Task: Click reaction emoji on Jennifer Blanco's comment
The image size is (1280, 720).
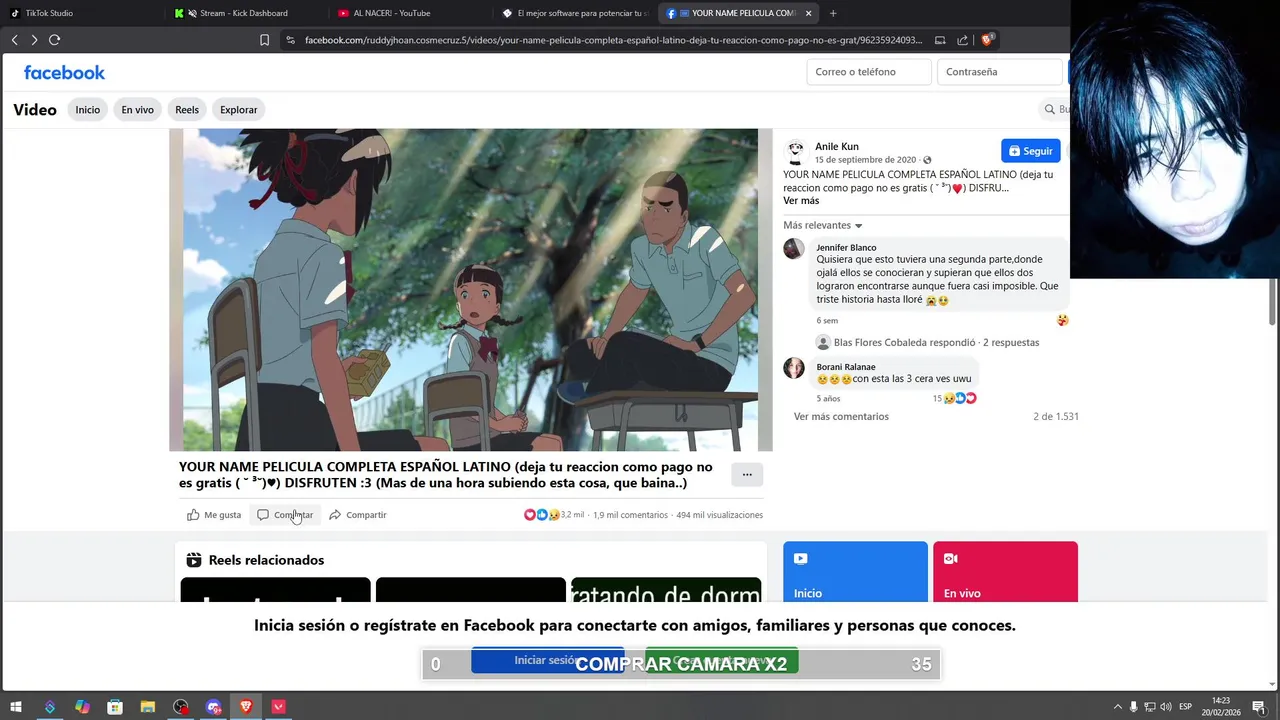Action: pos(1062,320)
